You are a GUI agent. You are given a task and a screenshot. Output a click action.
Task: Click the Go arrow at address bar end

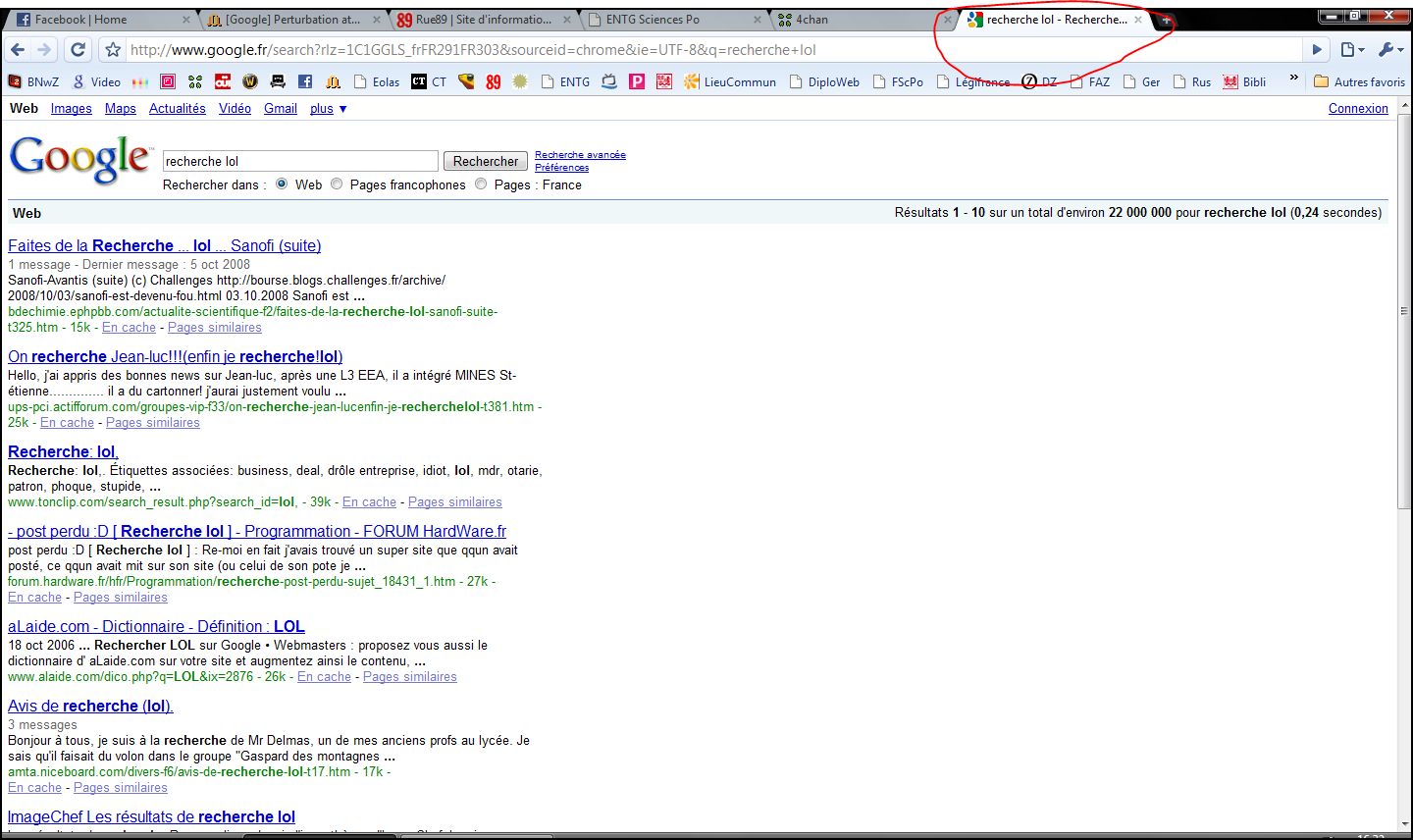(x=1317, y=49)
